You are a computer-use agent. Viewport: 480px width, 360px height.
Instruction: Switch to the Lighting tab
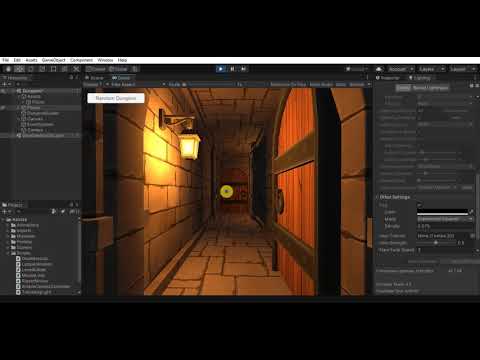point(420,78)
